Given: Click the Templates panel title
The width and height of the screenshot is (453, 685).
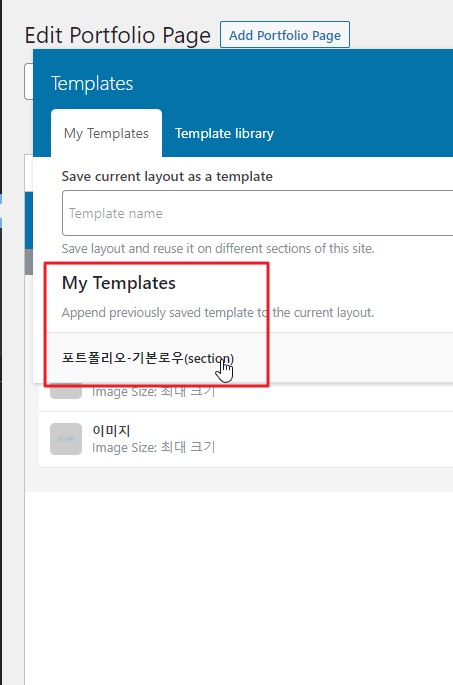Looking at the screenshot, I should coord(92,83).
